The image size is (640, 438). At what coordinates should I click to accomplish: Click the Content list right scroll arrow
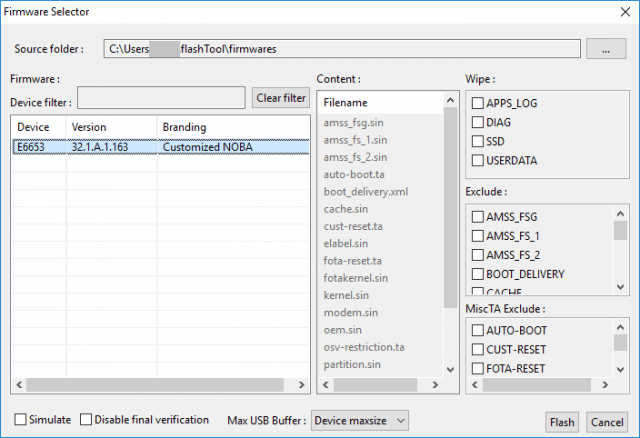[435, 385]
